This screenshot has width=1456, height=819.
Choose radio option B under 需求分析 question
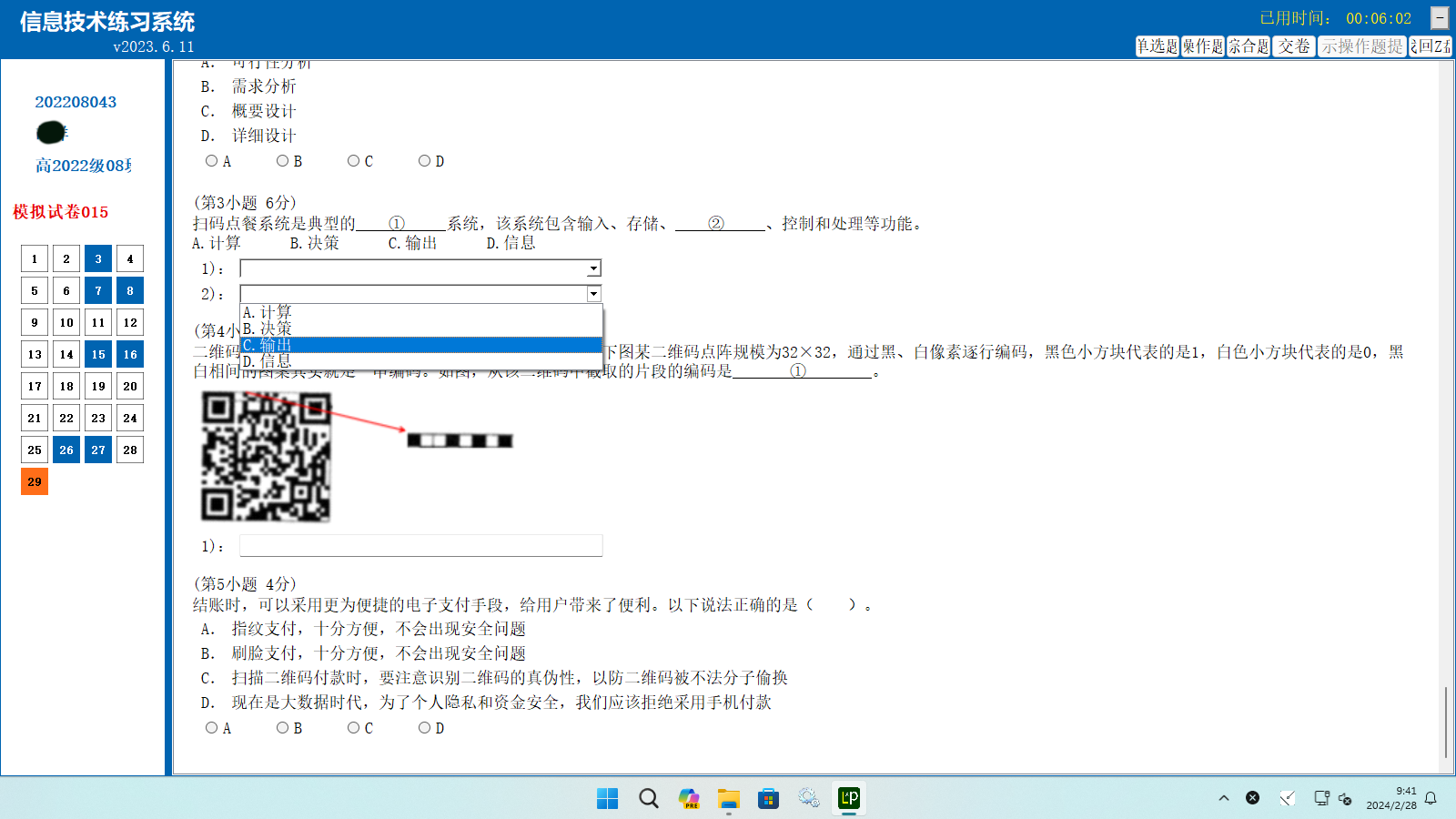(x=283, y=161)
